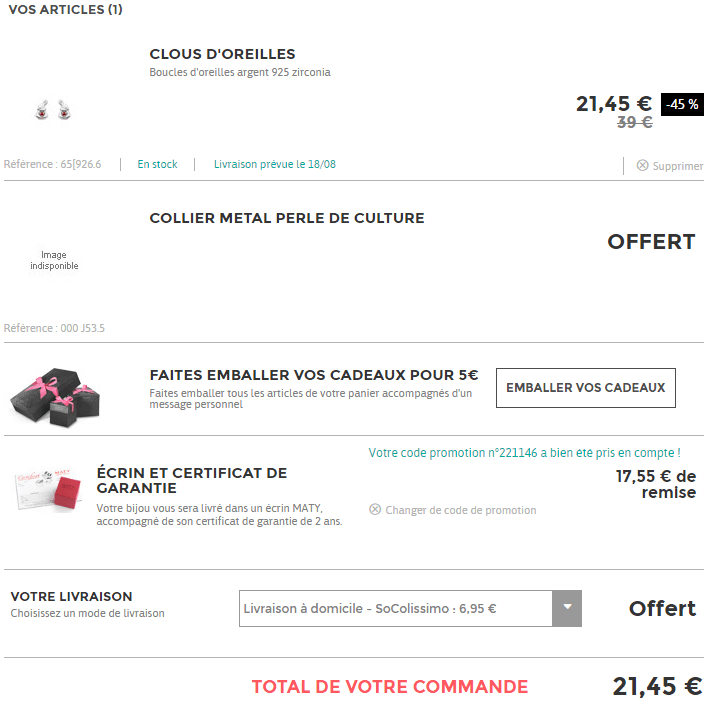
Task: Click the unavailable image placeholder
Action: pos(54,261)
